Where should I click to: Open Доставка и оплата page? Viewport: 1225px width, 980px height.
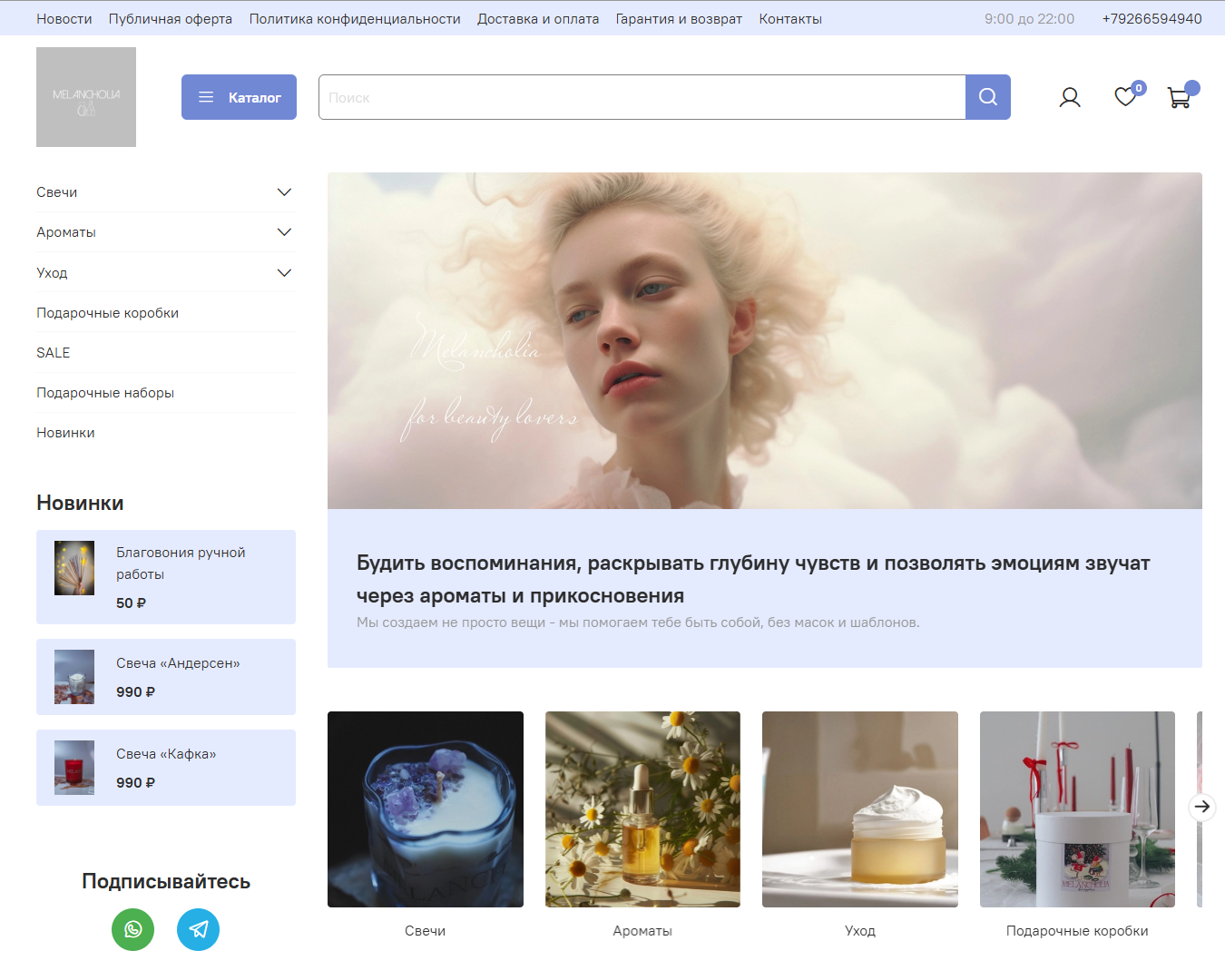pyautogui.click(x=538, y=19)
